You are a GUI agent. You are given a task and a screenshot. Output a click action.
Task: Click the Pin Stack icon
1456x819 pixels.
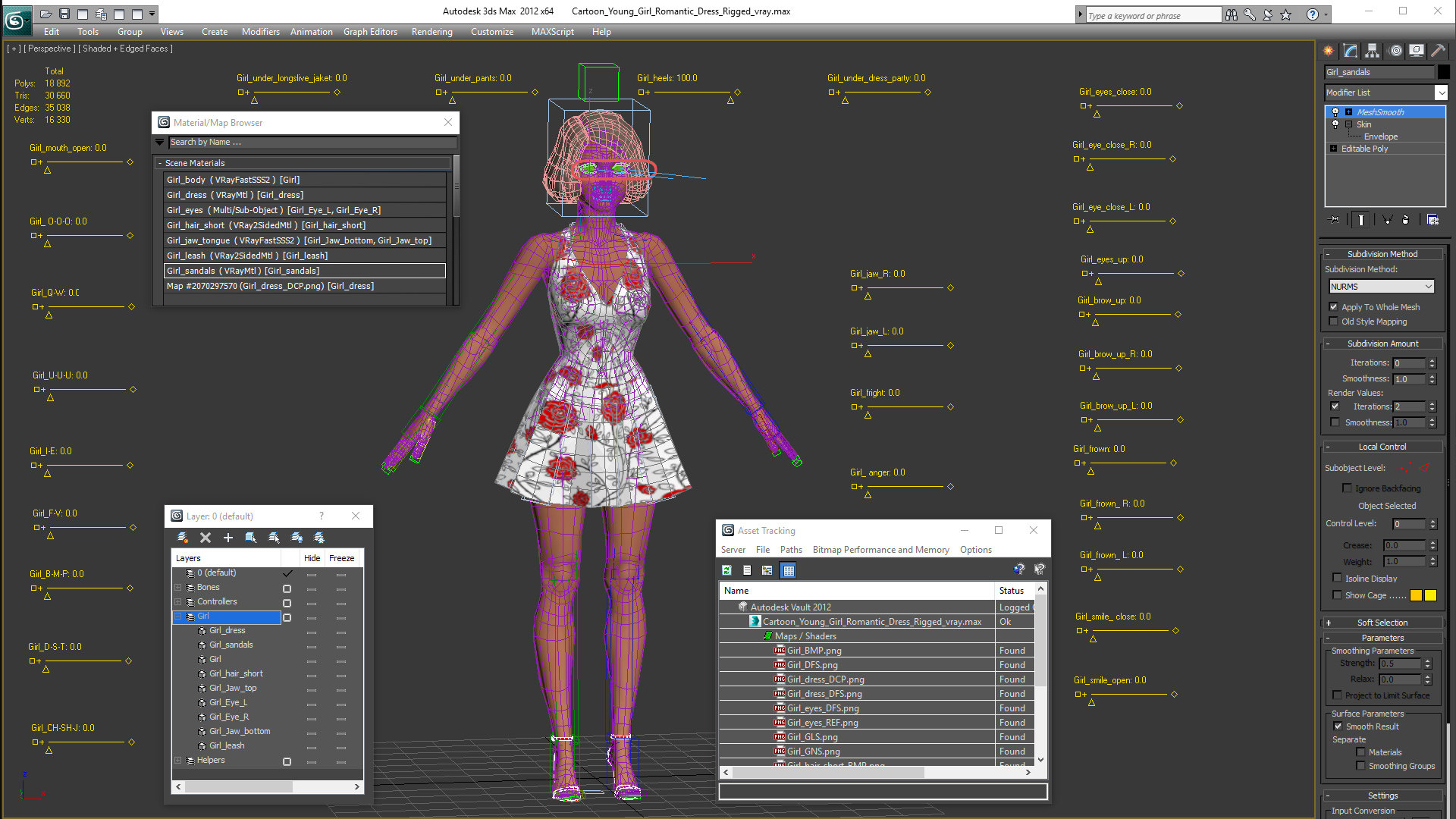1335,220
